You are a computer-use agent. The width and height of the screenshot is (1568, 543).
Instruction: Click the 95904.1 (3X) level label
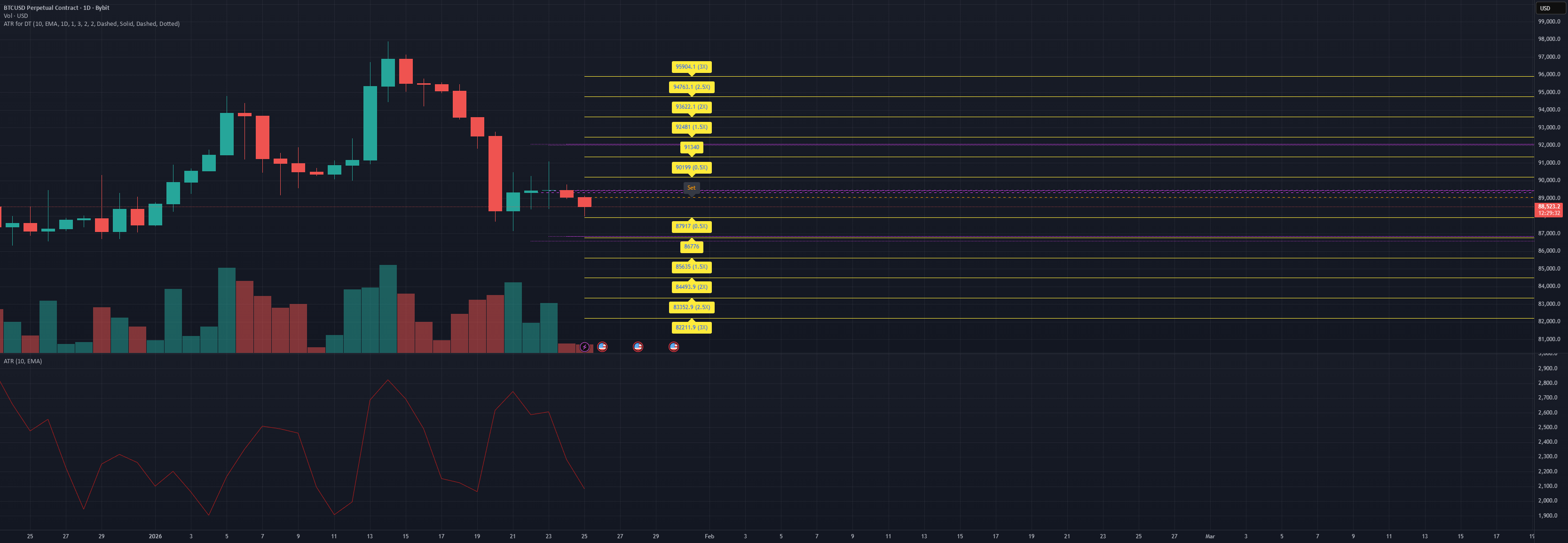tap(692, 67)
